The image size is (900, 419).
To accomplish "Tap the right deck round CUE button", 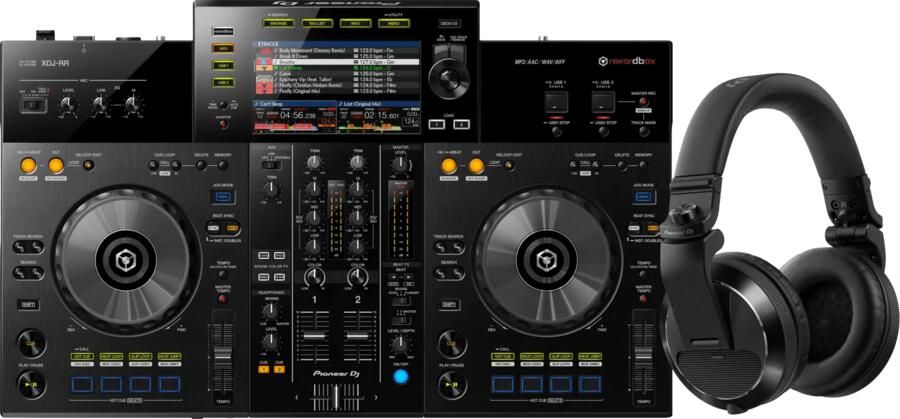I will tap(452, 343).
